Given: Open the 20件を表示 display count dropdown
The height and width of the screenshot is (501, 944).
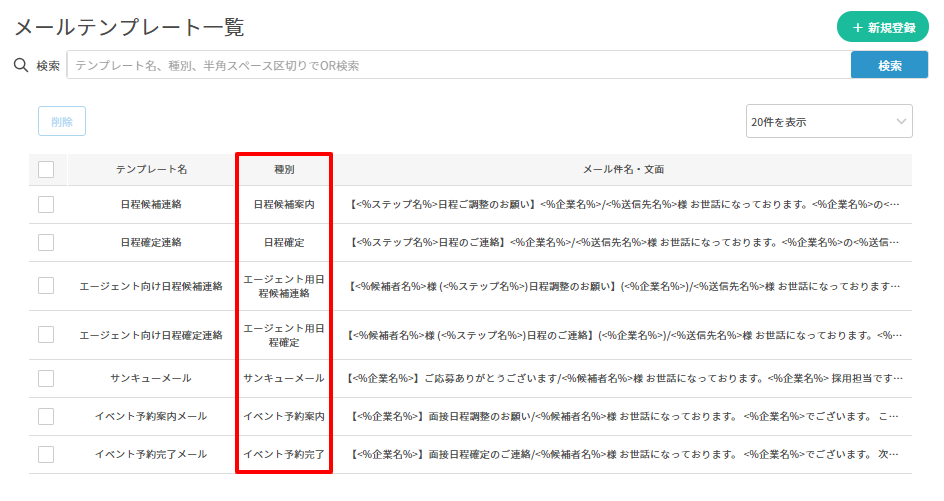Looking at the screenshot, I should 828,122.
